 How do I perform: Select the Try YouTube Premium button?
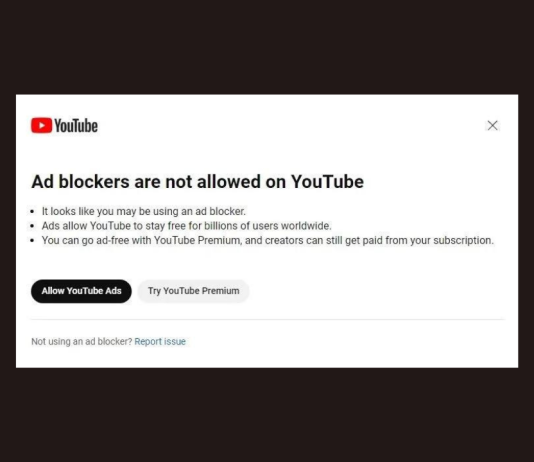pyautogui.click(x=193, y=291)
